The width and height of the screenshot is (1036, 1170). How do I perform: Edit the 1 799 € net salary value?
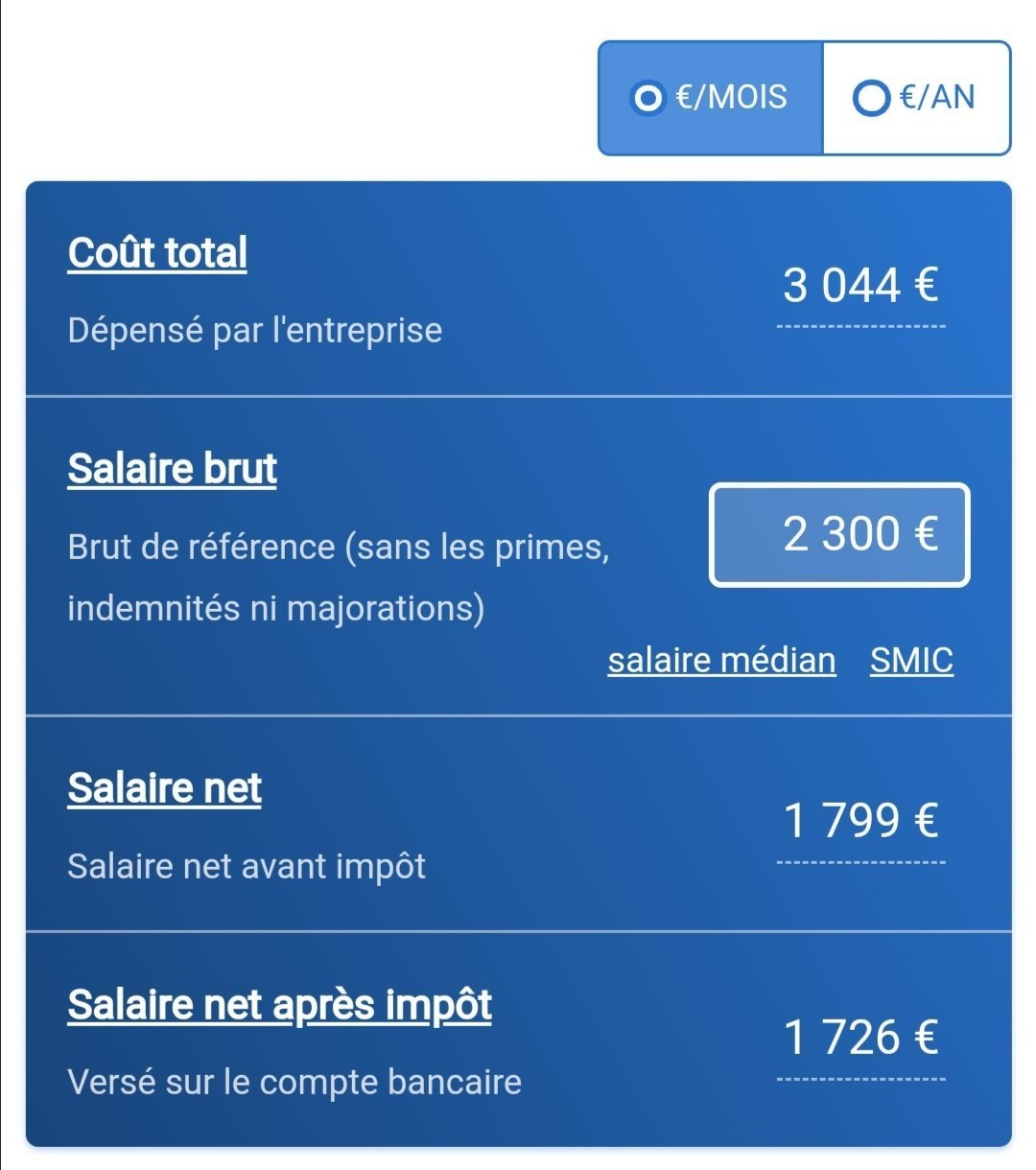[x=860, y=821]
